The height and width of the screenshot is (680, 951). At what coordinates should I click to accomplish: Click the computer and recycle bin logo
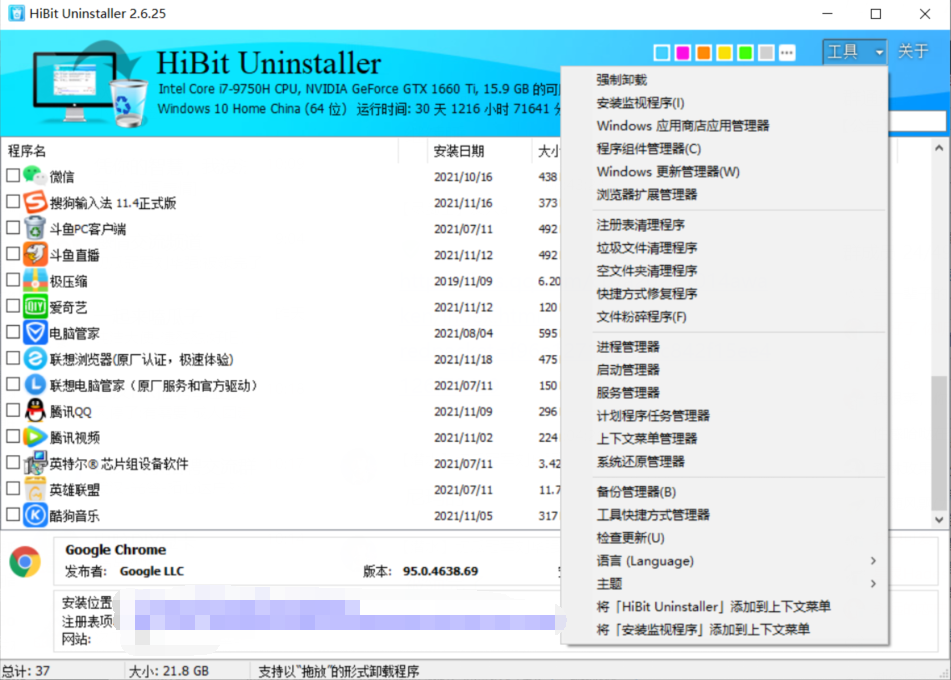90,84
